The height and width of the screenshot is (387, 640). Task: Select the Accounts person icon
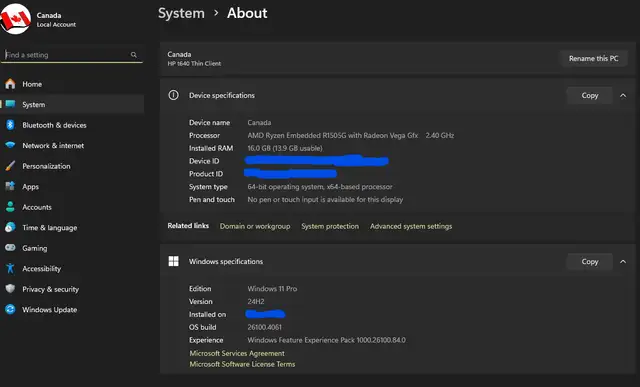10,207
